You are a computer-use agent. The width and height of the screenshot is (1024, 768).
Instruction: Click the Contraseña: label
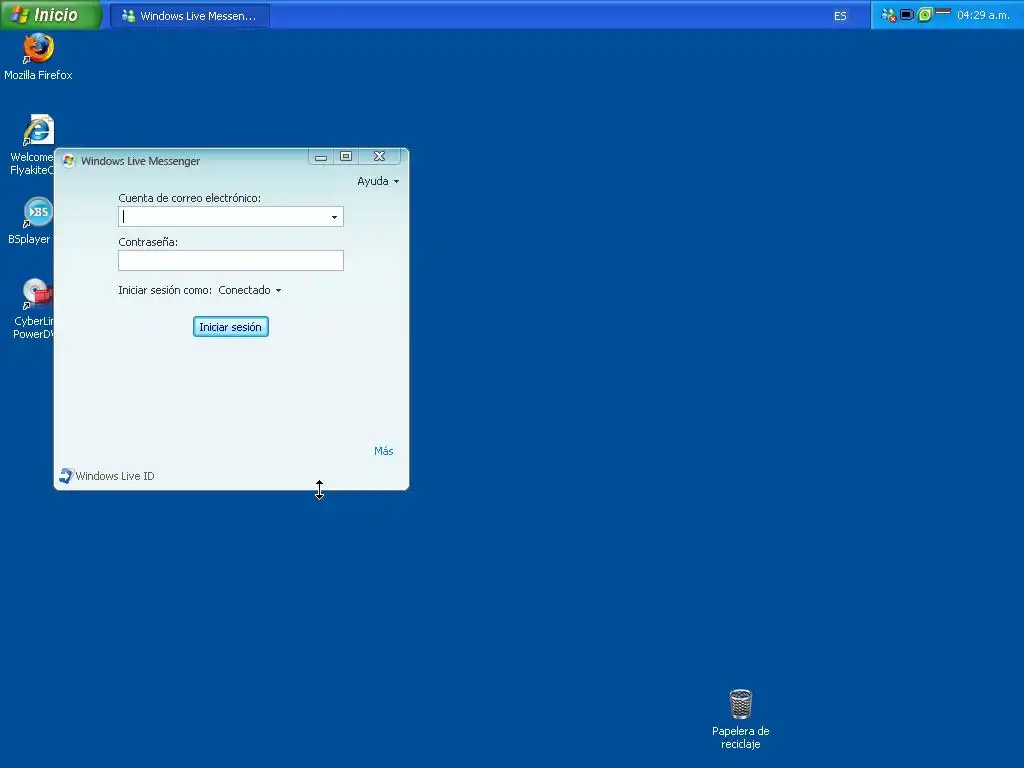[x=148, y=242]
